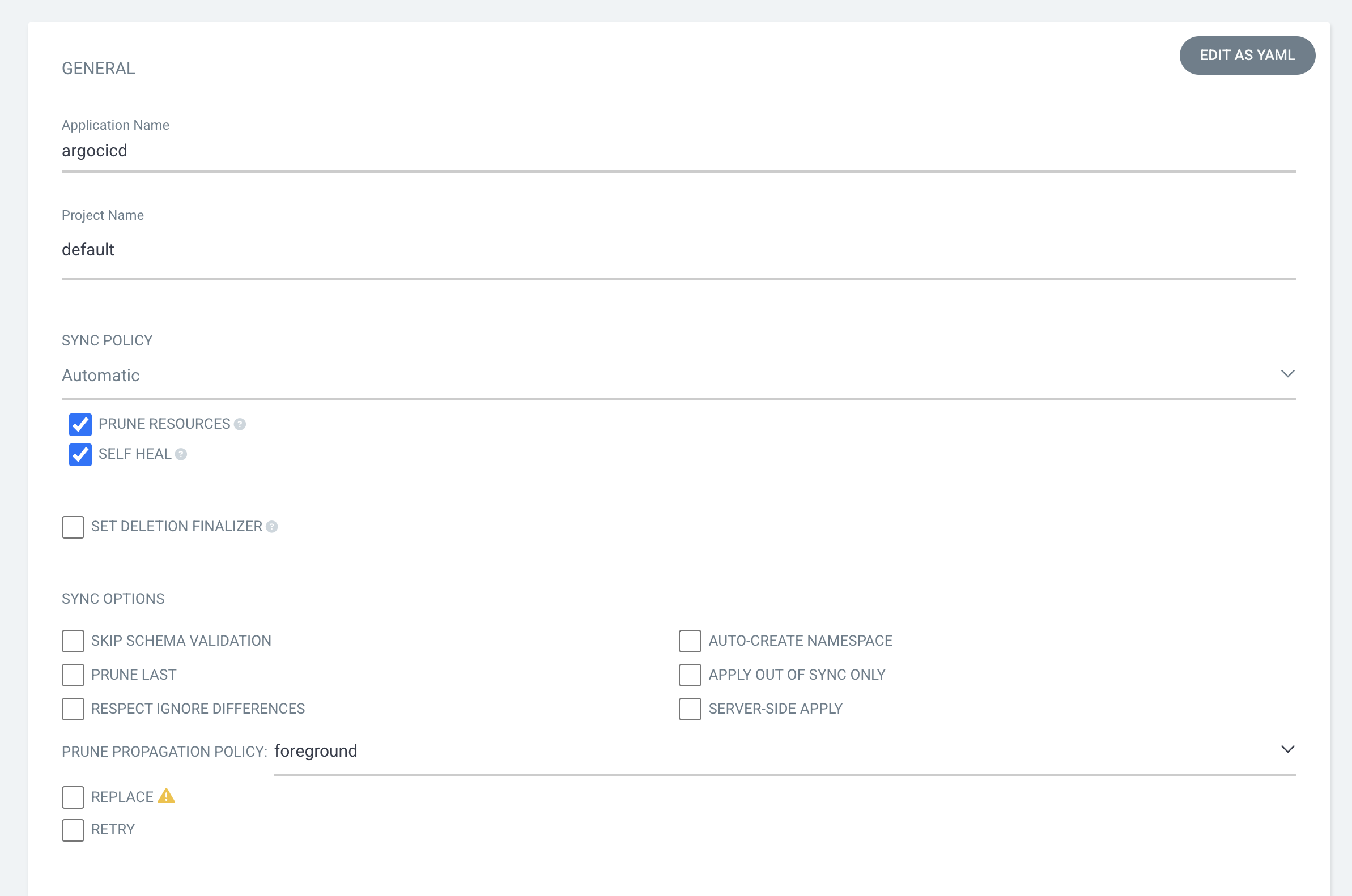Enable Set Deletion Finalizer checkbox
The width and height of the screenshot is (1352, 896).
pos(73,527)
